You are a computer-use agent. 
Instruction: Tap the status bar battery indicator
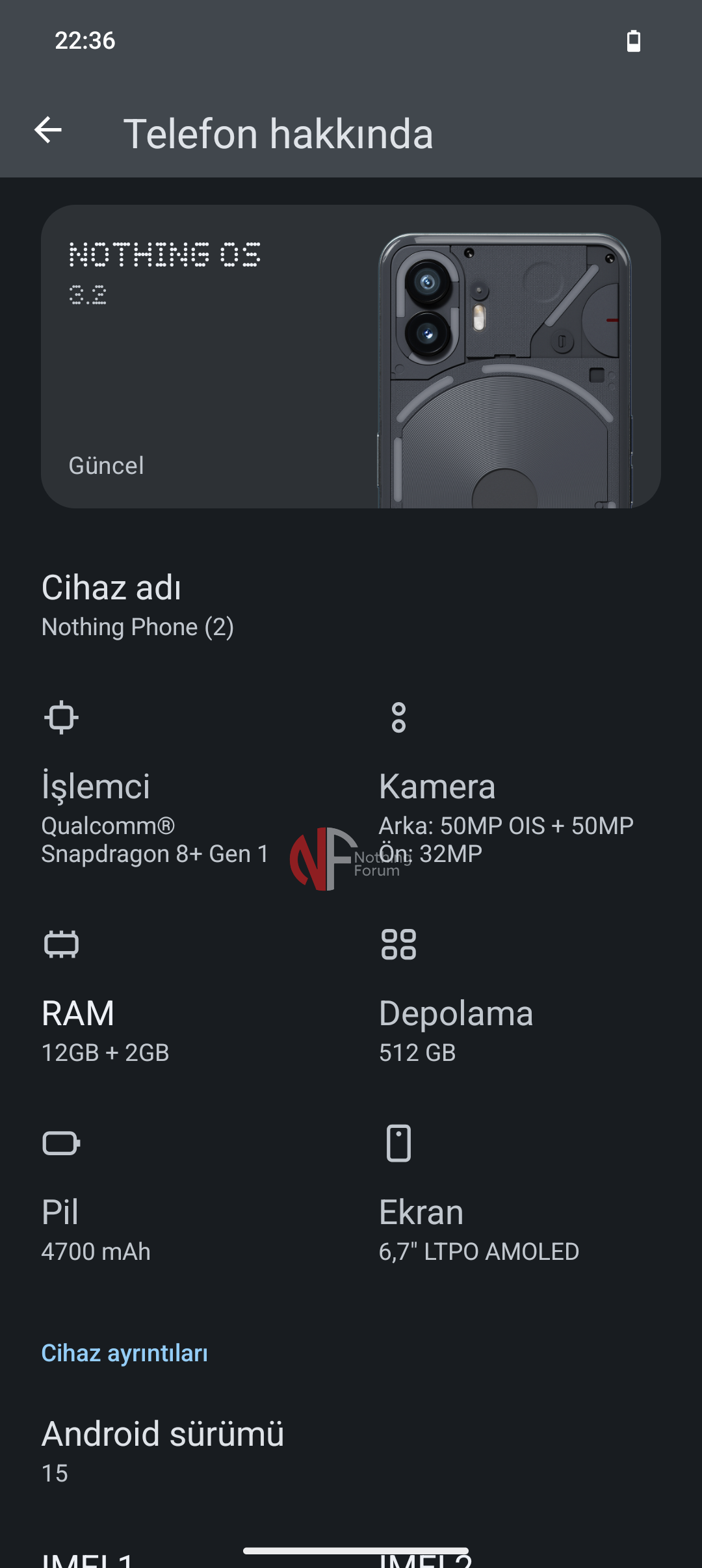click(x=634, y=41)
